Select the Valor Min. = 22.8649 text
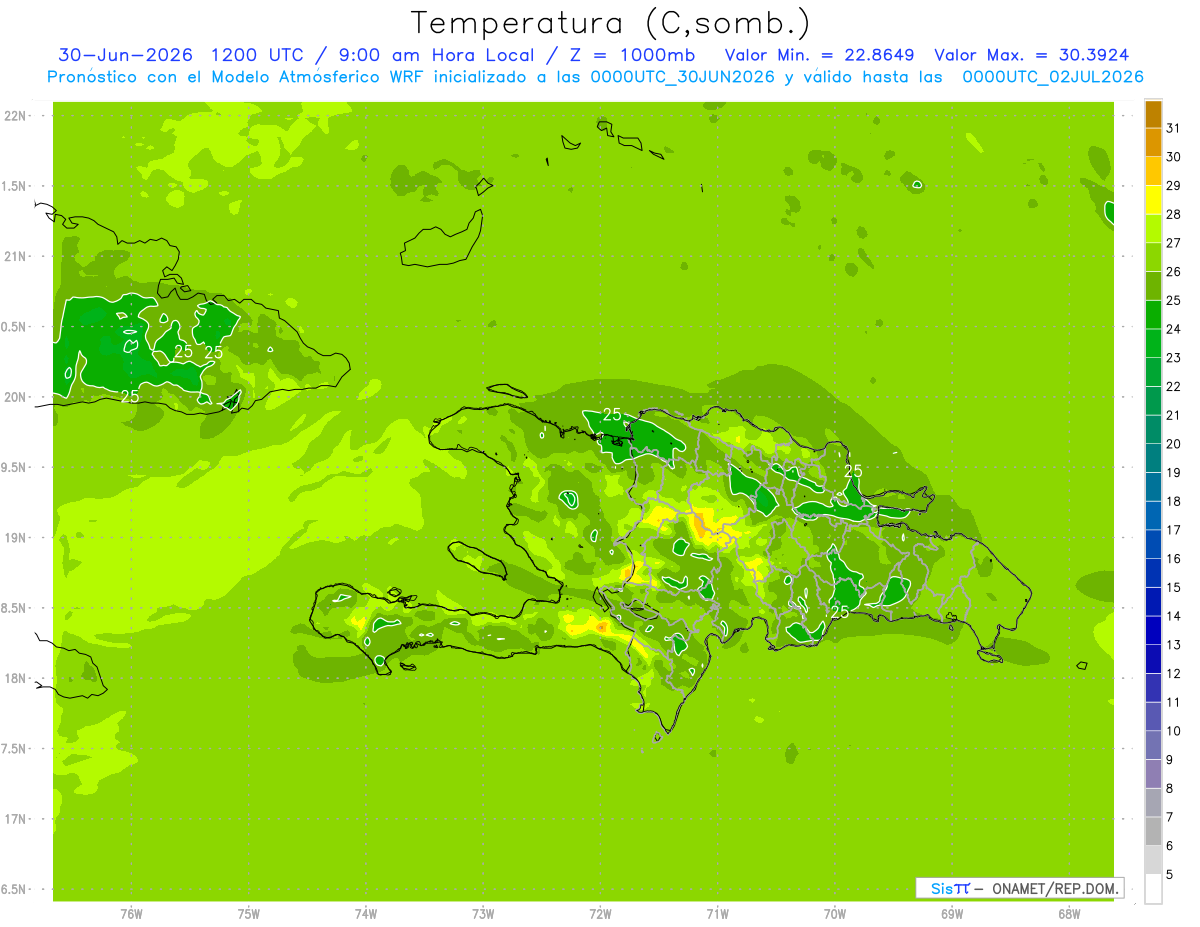1200x927 pixels. coord(819,55)
